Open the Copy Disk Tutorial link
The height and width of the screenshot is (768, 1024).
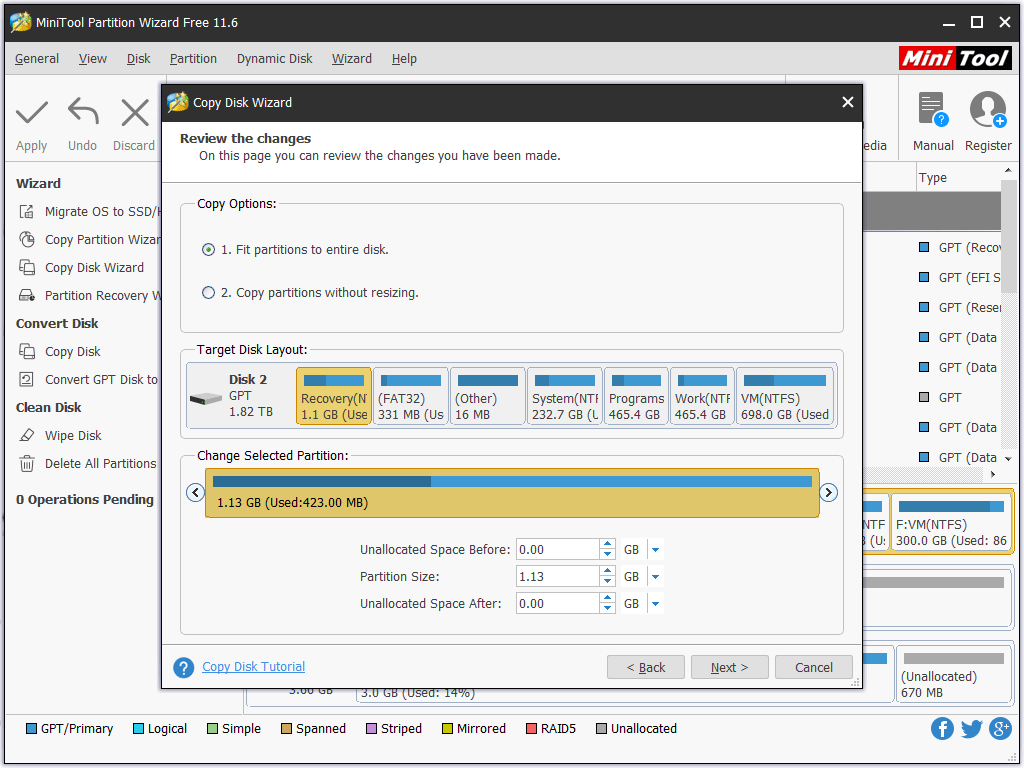tap(253, 667)
